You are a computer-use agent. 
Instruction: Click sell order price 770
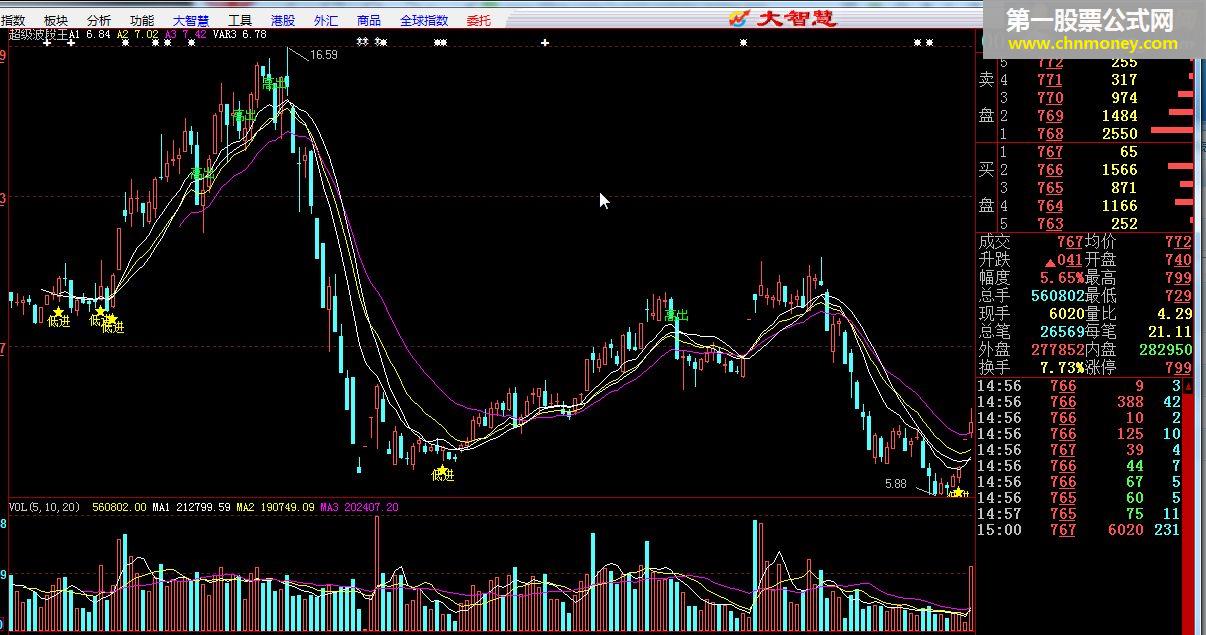pos(1050,98)
